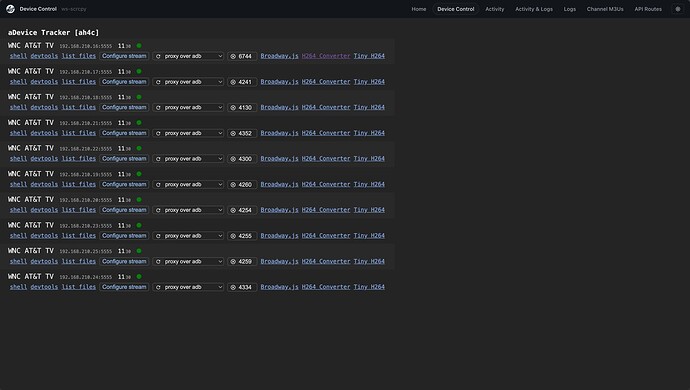Viewport: 690px width, 390px height.
Task: Click the Device Control logo icon
Action: [11, 9]
